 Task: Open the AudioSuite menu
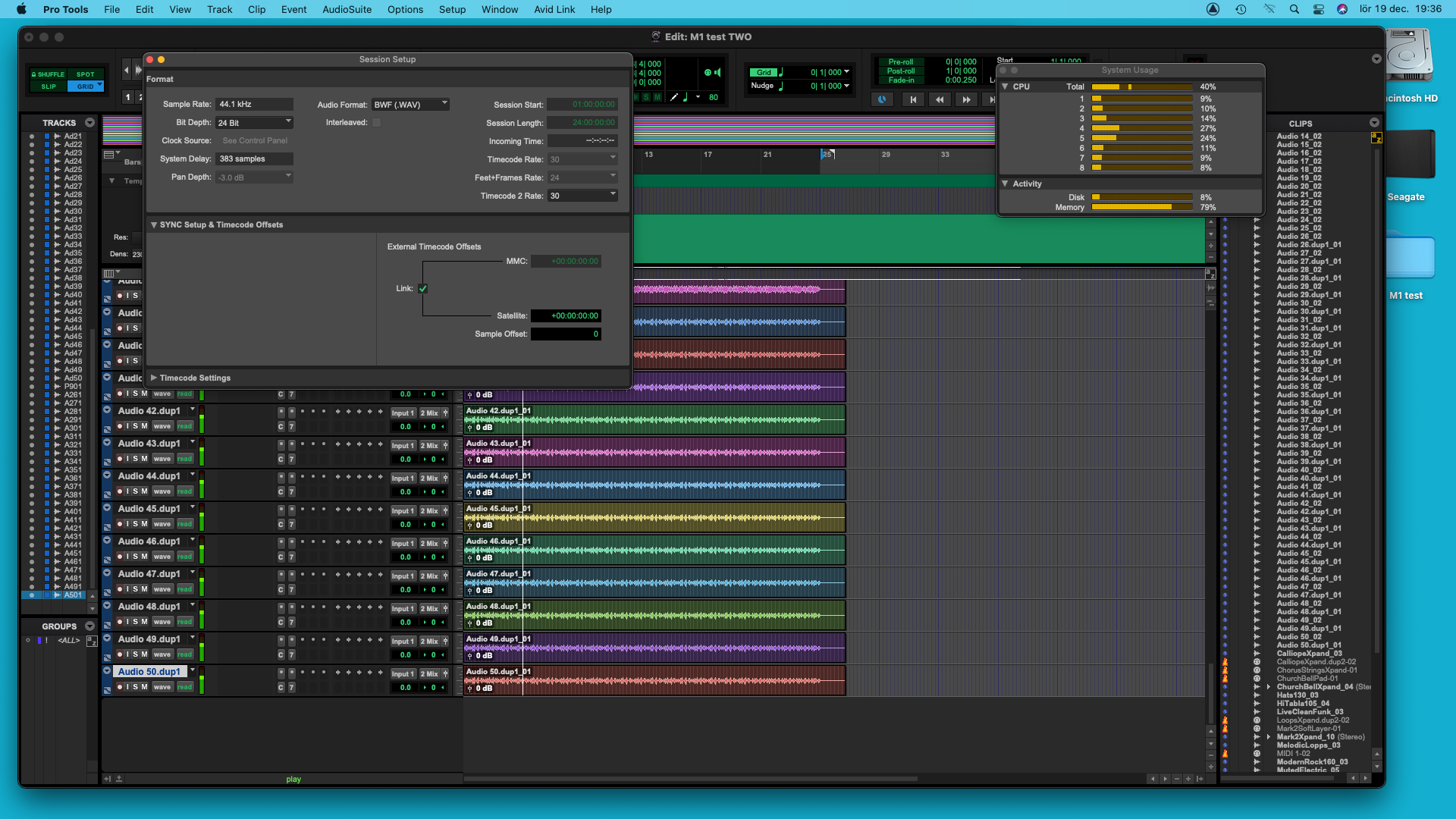coord(347,9)
